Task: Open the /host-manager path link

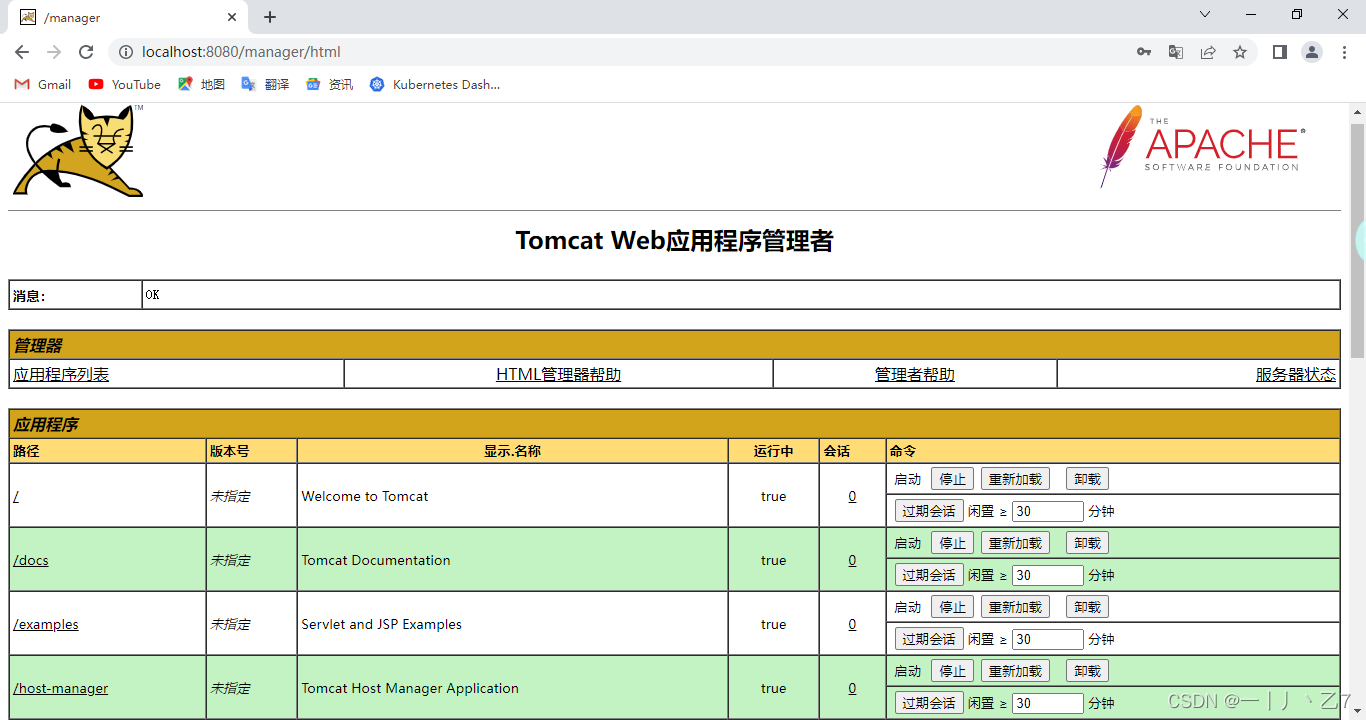Action: tap(60, 688)
